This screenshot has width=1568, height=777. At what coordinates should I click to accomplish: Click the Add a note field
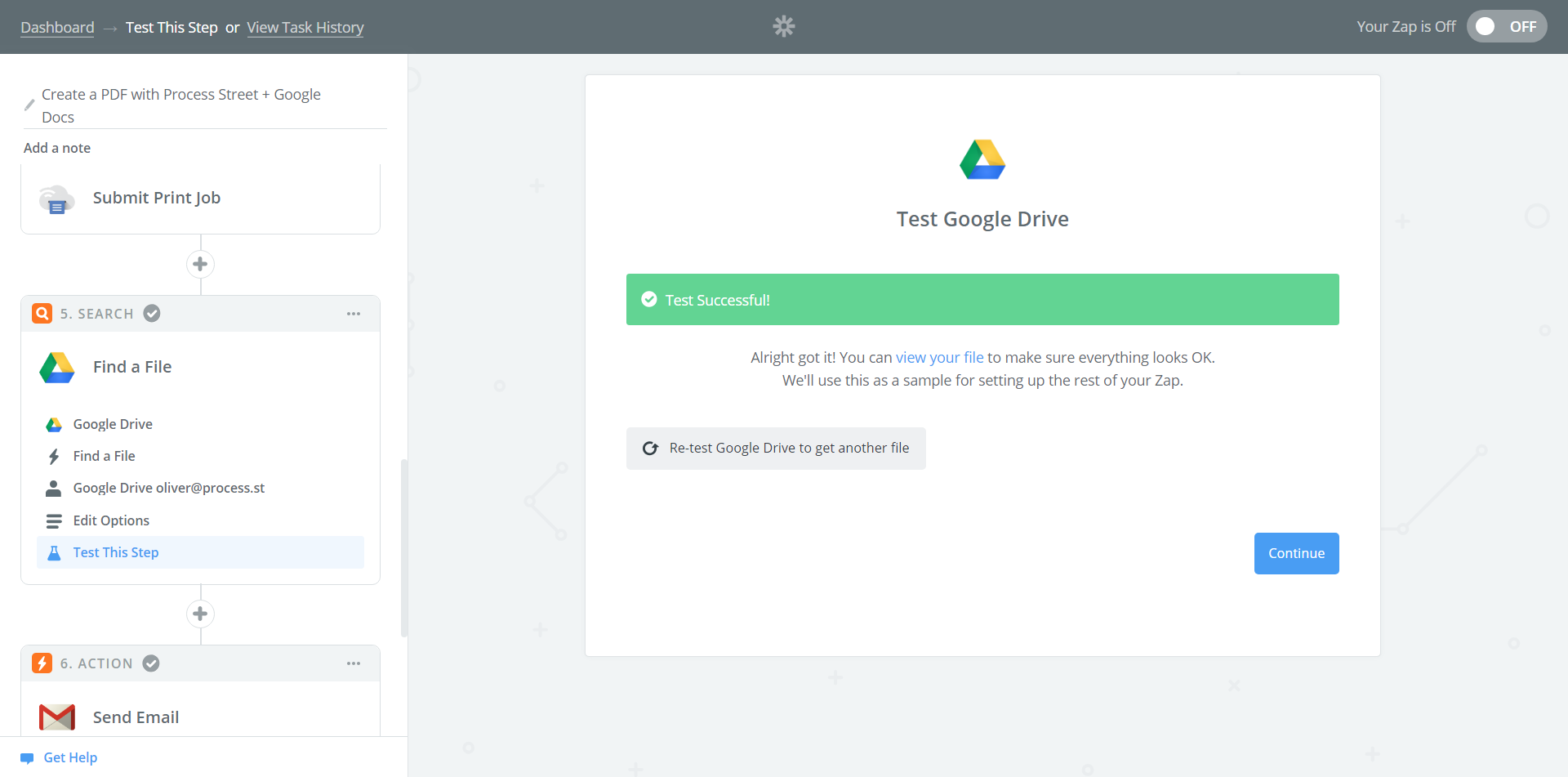[x=57, y=148]
